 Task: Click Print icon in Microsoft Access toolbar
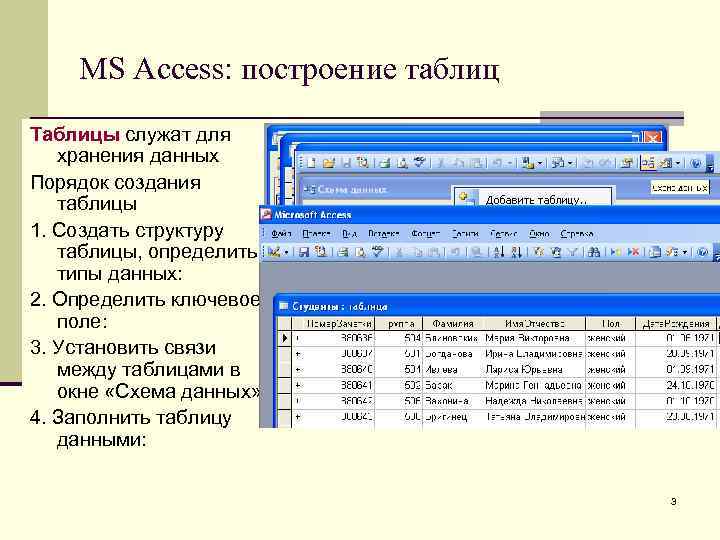343,252
